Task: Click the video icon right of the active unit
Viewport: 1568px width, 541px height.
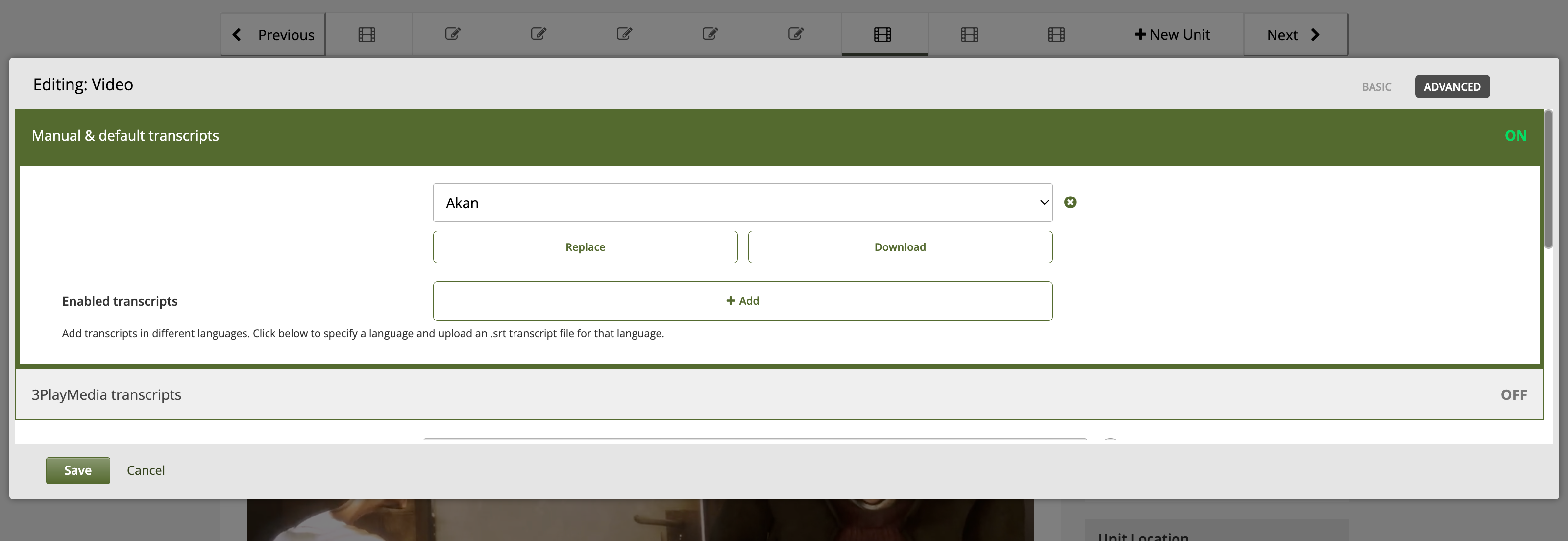Action: [969, 35]
